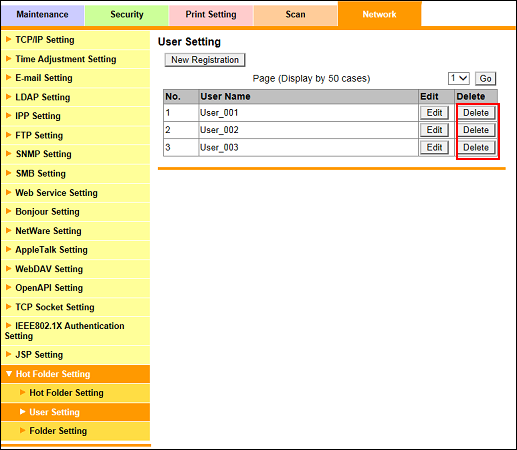This screenshot has height=450, width=517.
Task: Open the Print Setting tab
Action: (x=211, y=15)
